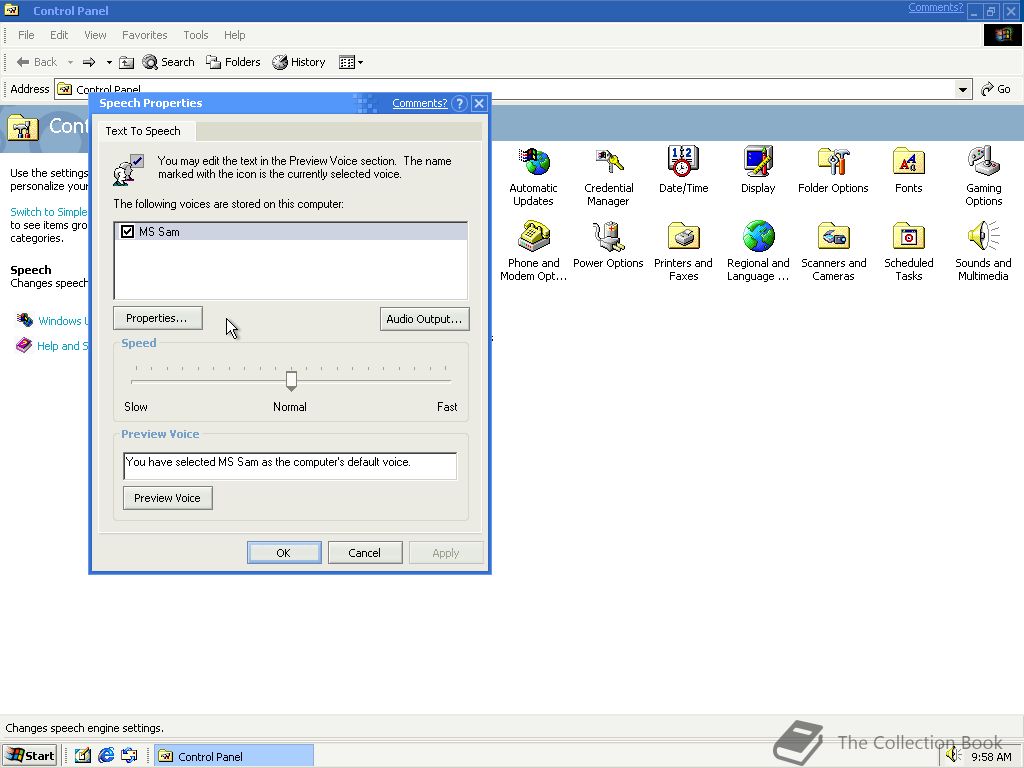This screenshot has width=1024, height=768.
Task: Open the History toolbar button
Action: pyautogui.click(x=299, y=62)
